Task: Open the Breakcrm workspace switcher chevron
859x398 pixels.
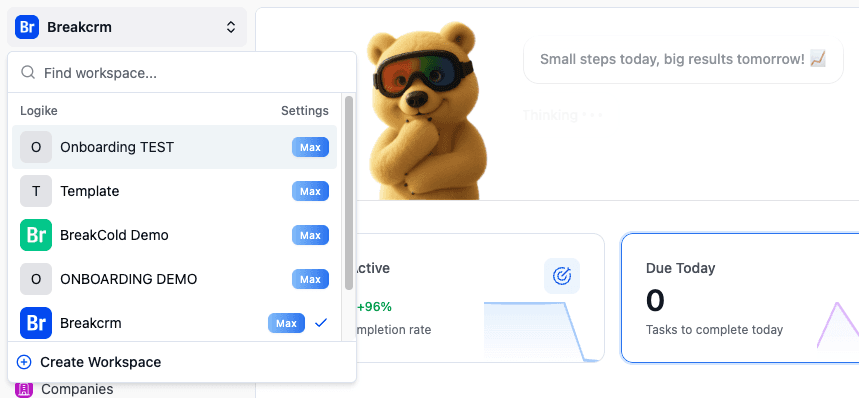Action: click(x=231, y=27)
